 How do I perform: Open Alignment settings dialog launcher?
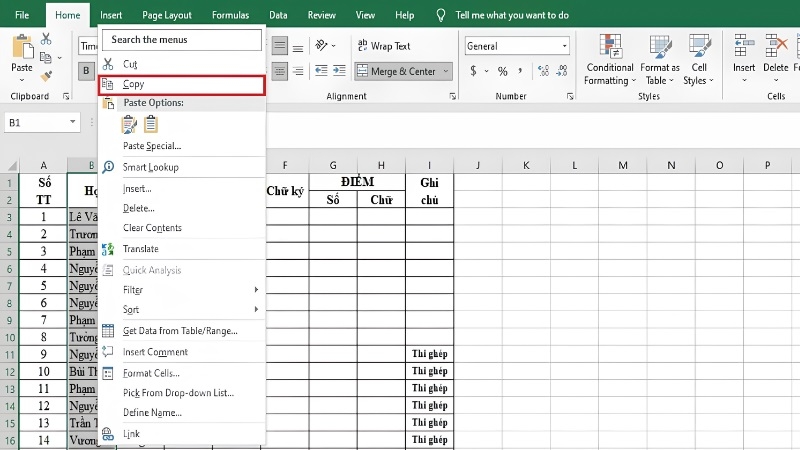tap(453, 96)
